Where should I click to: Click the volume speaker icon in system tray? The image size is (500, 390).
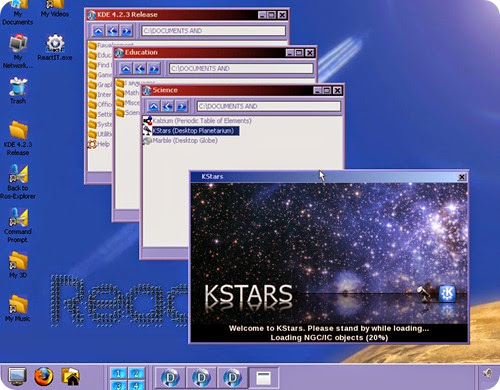pos(487,373)
